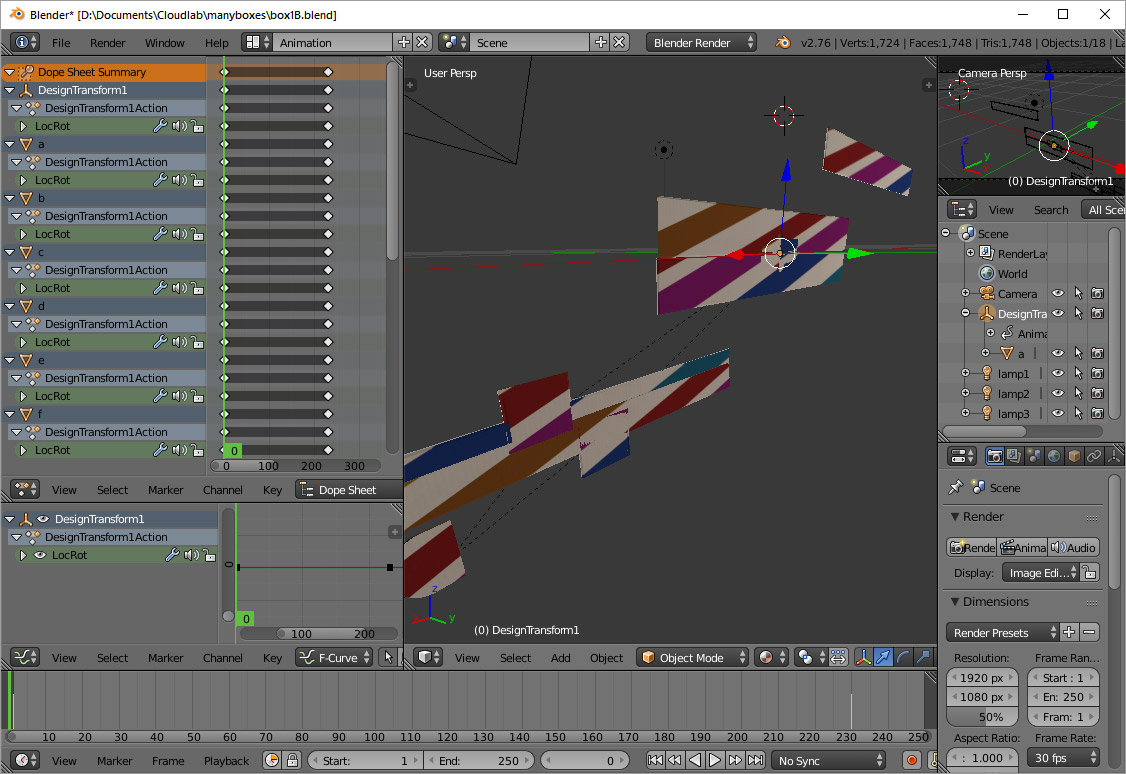
Task: Click the translate manipulator arrow icon
Action: click(884, 657)
